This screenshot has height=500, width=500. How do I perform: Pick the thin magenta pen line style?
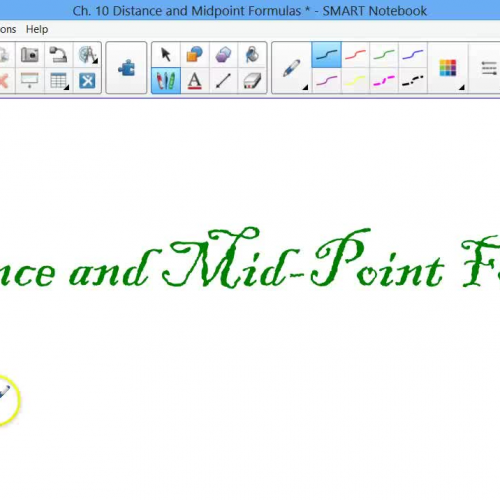coord(326,81)
